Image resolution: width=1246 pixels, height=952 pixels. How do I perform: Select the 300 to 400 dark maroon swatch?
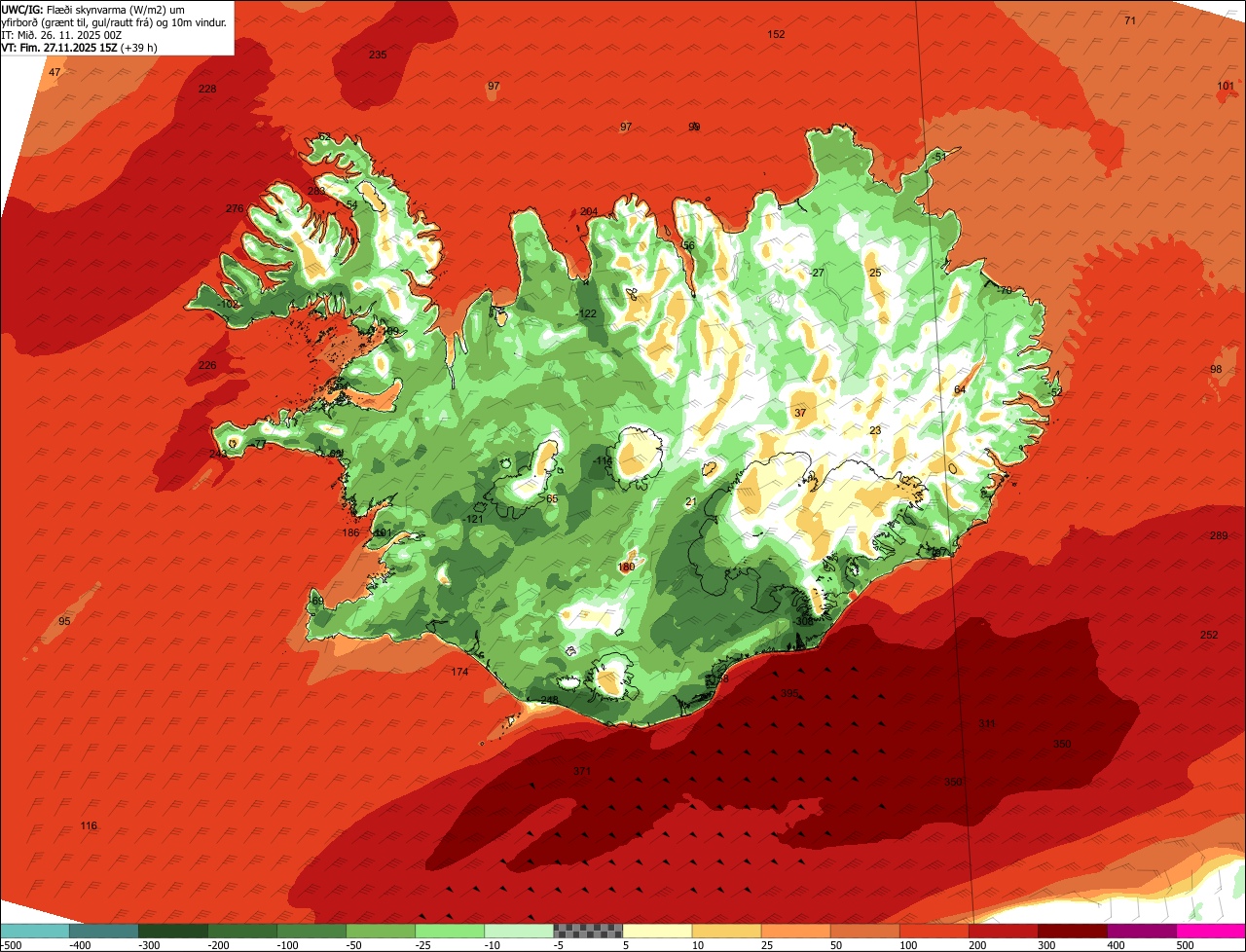pos(1072,931)
